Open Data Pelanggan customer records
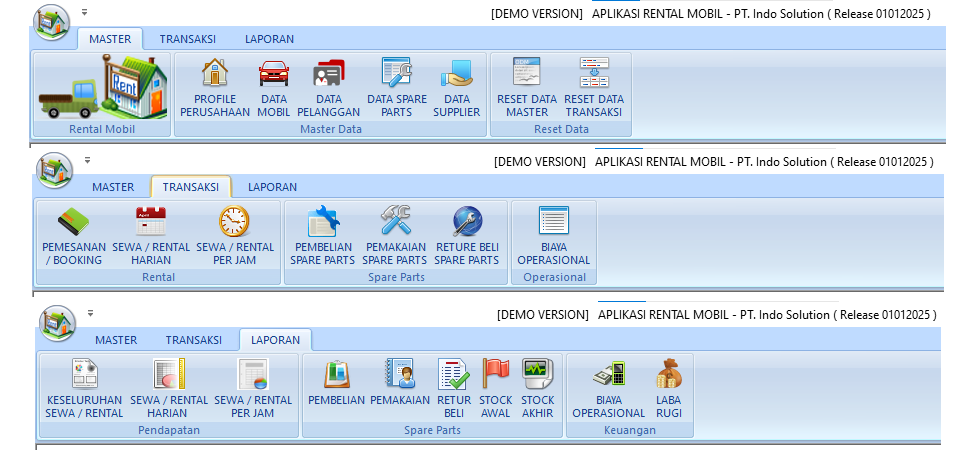This screenshot has height=465, width=977. point(328,88)
